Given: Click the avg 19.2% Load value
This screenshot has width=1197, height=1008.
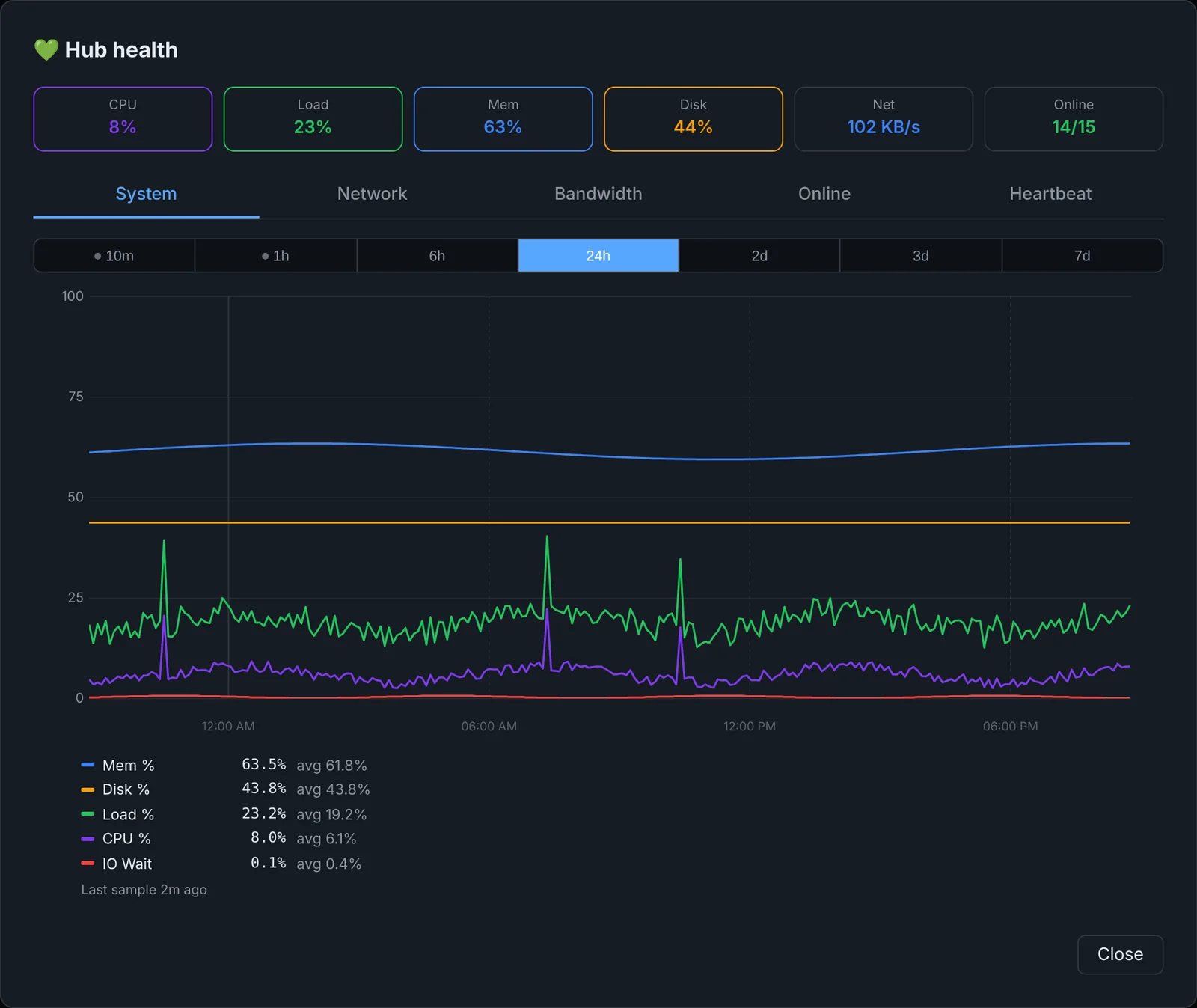Looking at the screenshot, I should point(331,814).
